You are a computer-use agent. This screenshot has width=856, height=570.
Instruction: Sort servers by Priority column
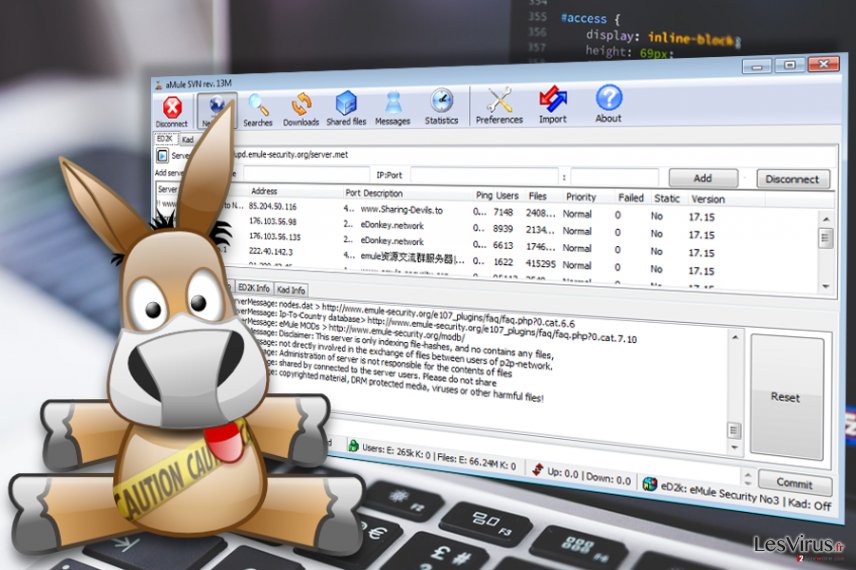[x=581, y=197]
